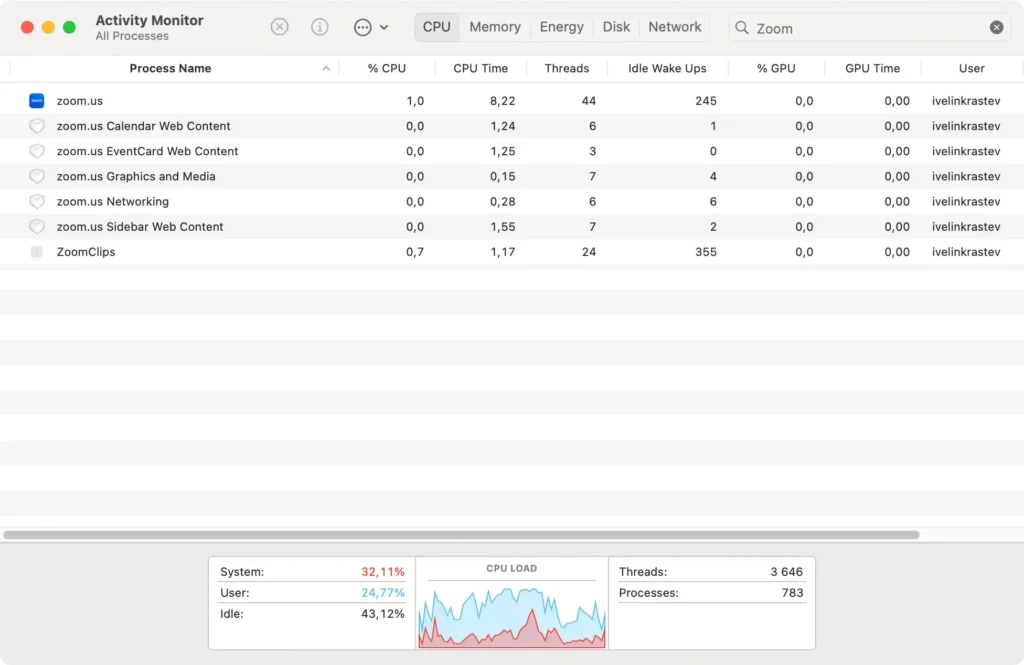Sort by the % GPU column
This screenshot has width=1024, height=665.
tap(776, 69)
